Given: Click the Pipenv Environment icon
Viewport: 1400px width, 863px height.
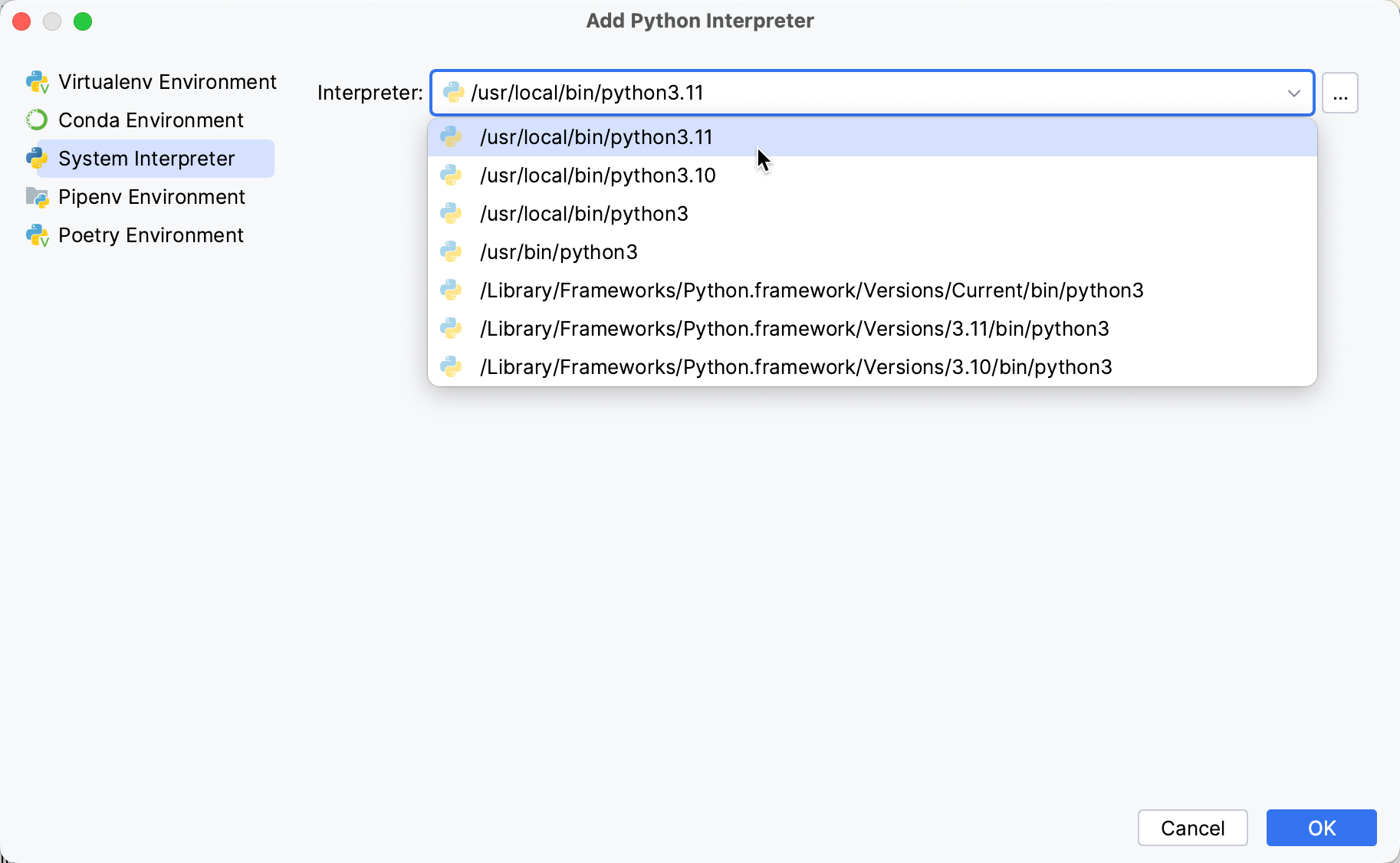Looking at the screenshot, I should (36, 197).
